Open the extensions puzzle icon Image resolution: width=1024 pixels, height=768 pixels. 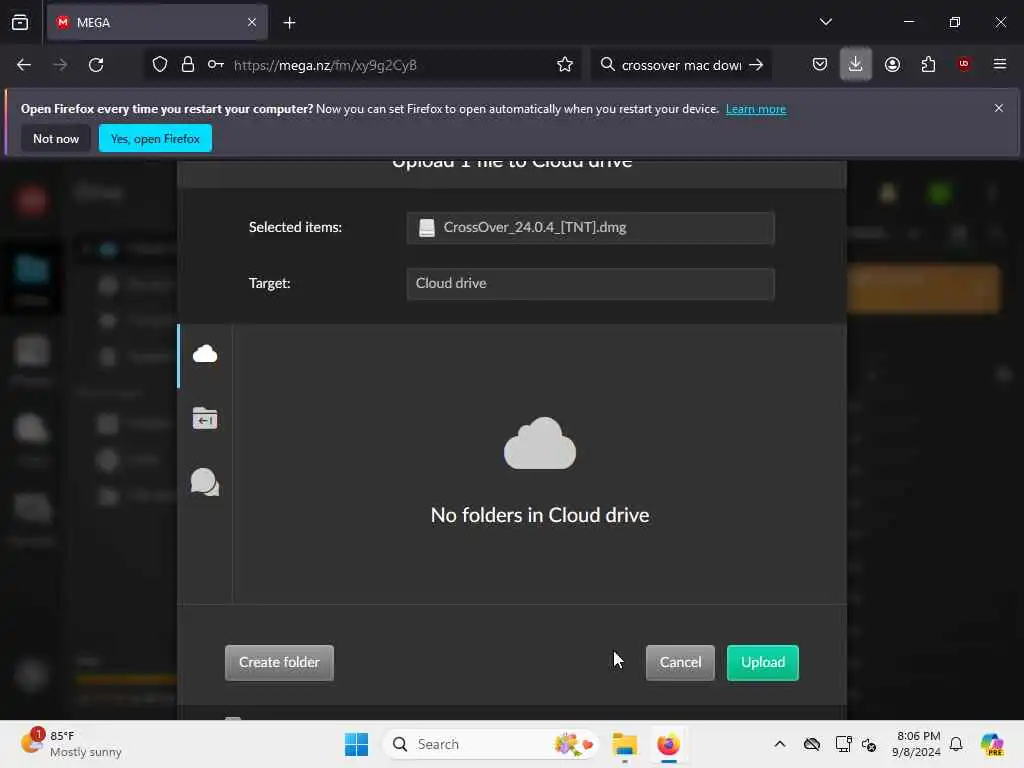tap(928, 65)
